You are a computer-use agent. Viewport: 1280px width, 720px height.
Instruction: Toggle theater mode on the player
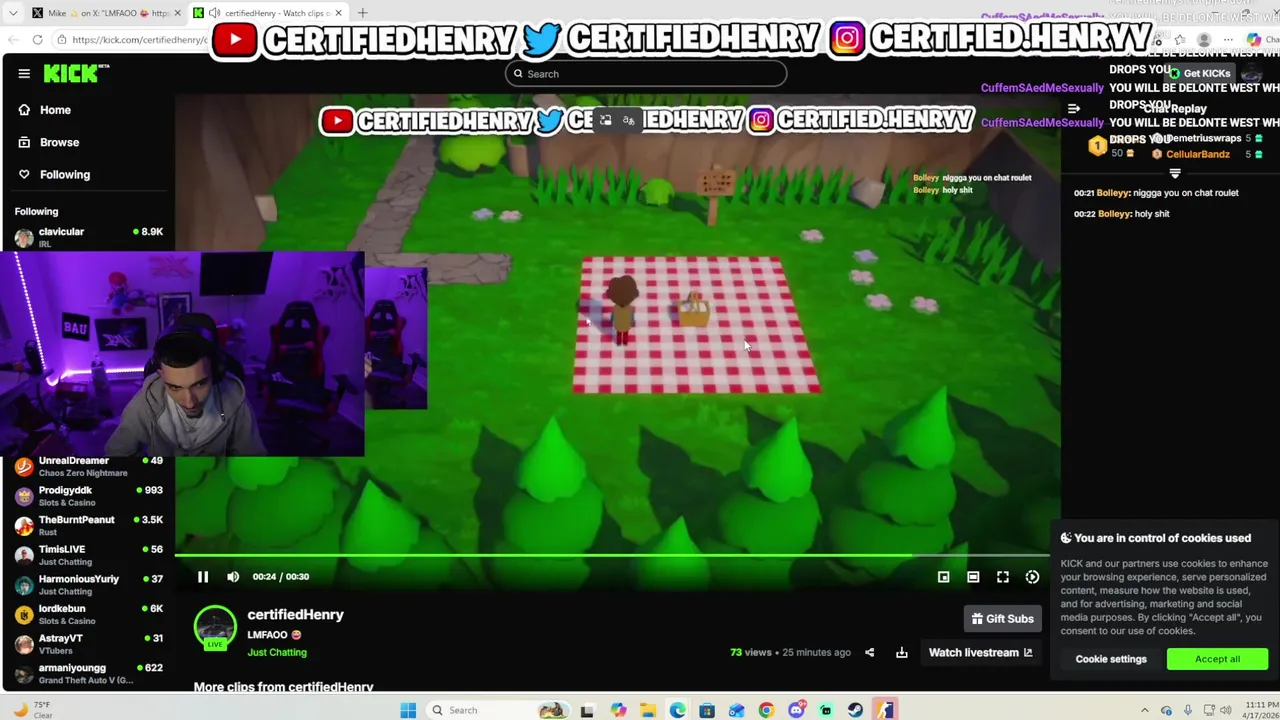pos(973,577)
